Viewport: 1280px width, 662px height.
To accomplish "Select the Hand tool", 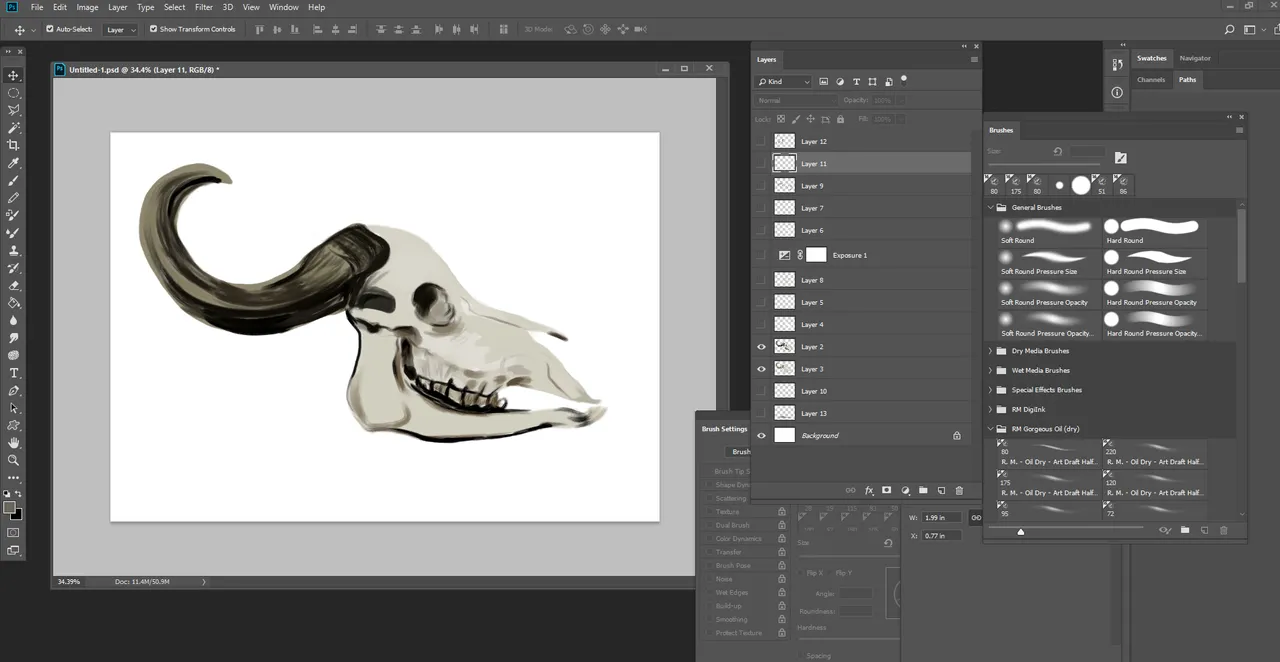I will pos(14,442).
